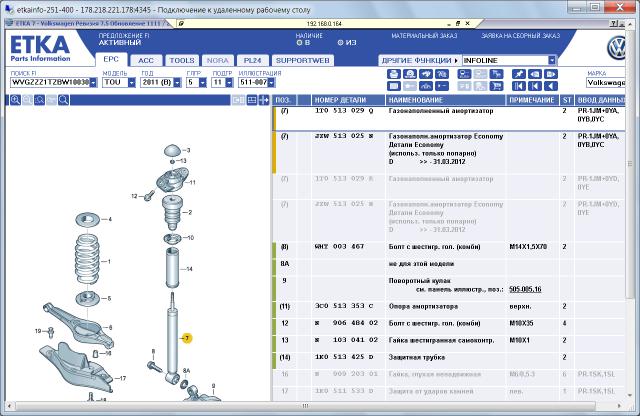Select part row 1T0 513 029 Q

click(448, 118)
